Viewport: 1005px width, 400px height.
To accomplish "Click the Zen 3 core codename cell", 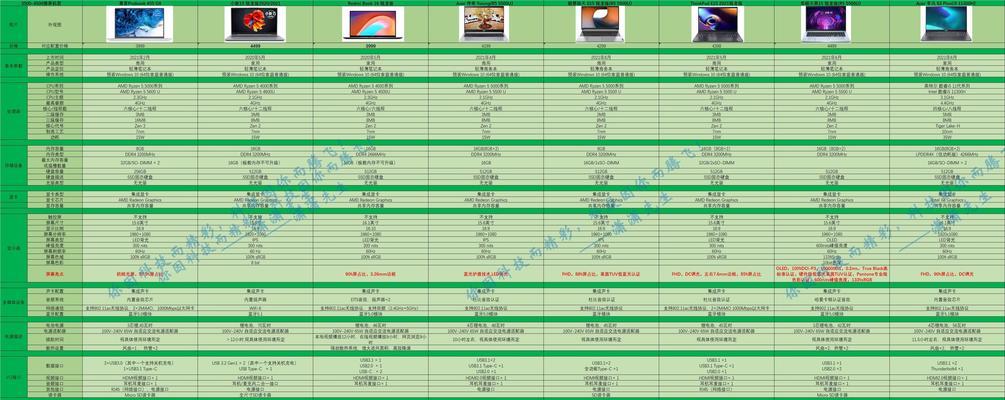I will coord(140,125).
